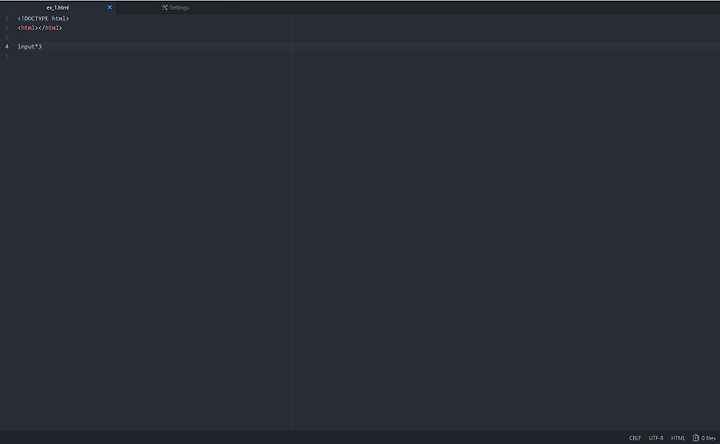This screenshot has width=720, height=444.
Task: Open the Settings tab
Action: [175, 7]
